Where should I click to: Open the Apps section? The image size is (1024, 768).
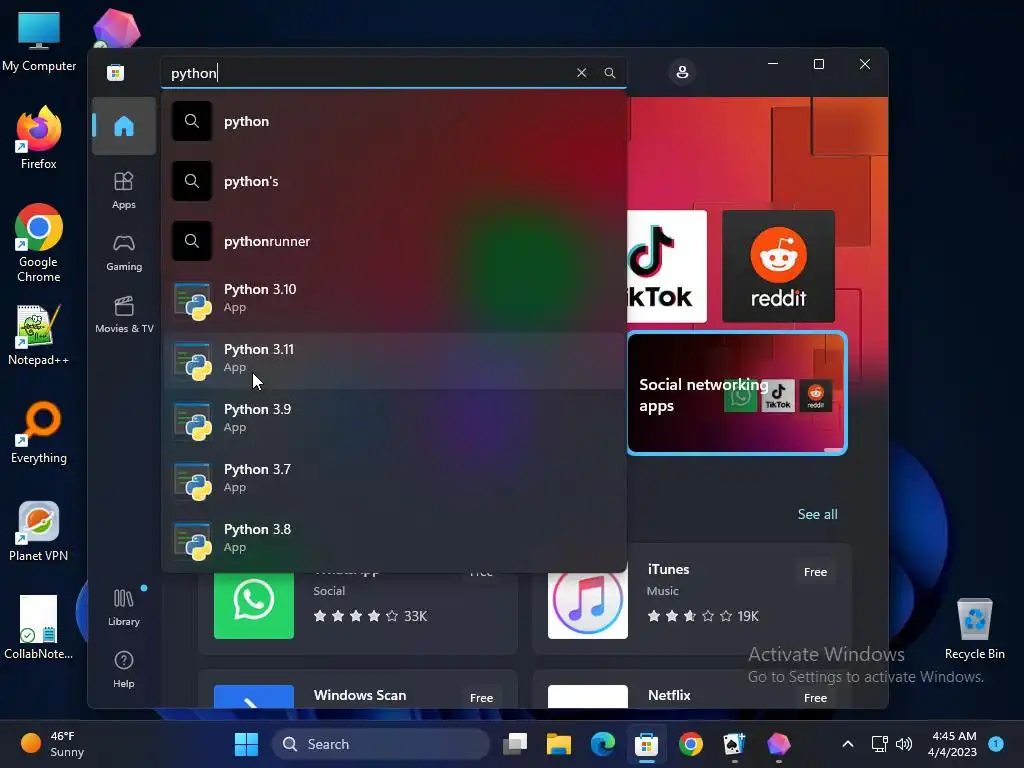click(123, 190)
